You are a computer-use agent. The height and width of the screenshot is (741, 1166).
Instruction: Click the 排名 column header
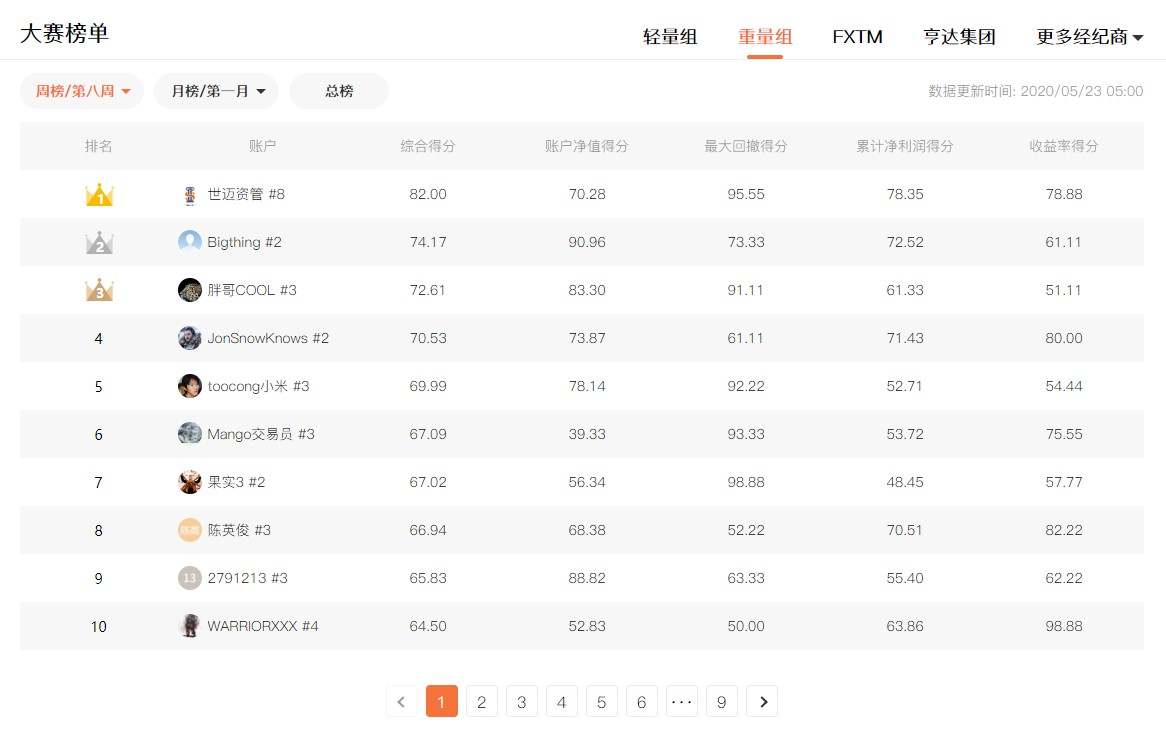click(98, 146)
